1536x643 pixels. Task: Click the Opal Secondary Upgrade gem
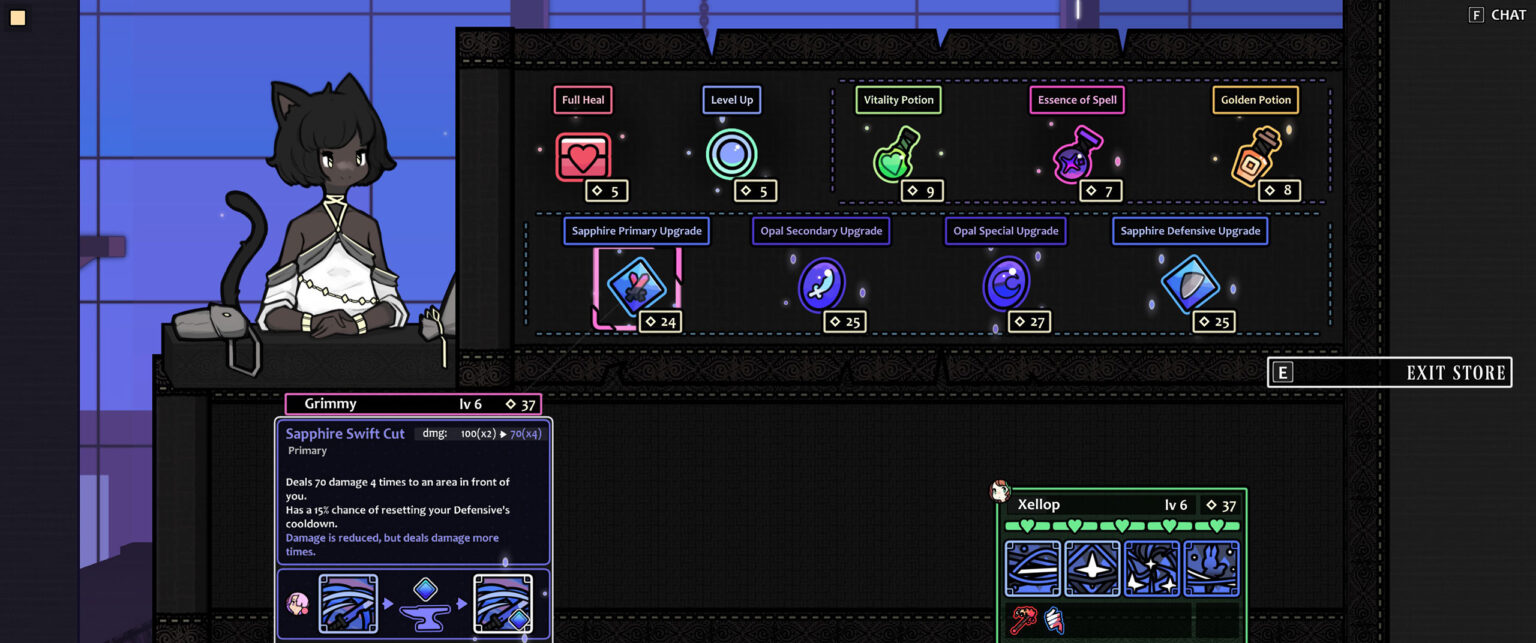[x=821, y=285]
